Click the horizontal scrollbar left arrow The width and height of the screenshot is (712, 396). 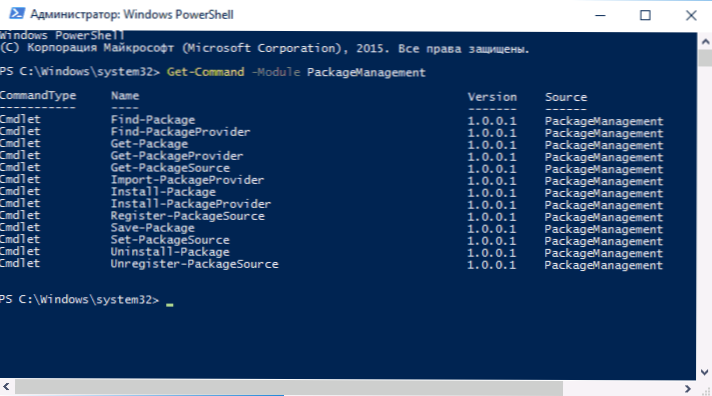6,387
